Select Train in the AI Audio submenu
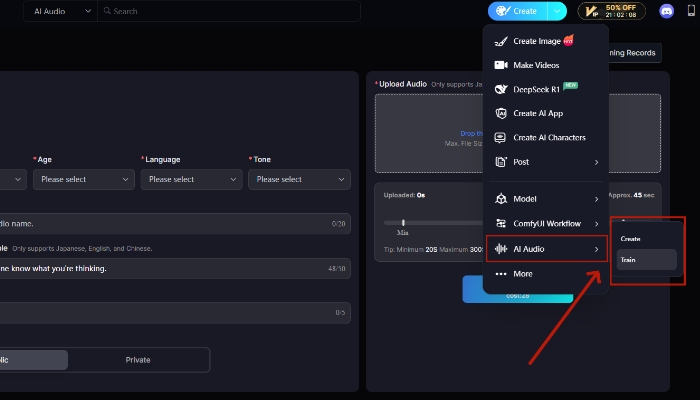The image size is (700, 400). pyautogui.click(x=646, y=259)
